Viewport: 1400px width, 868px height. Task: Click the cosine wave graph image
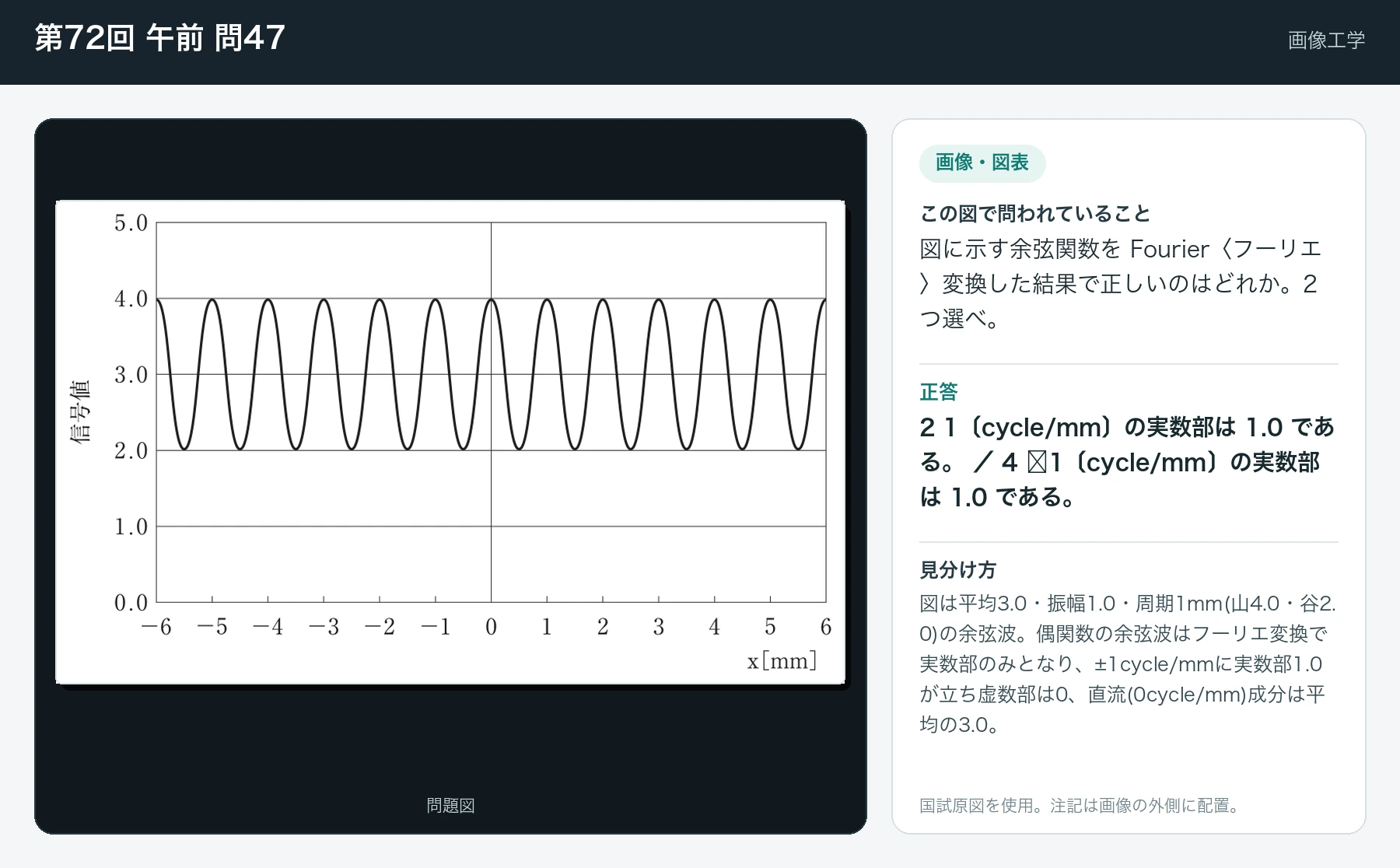(450, 442)
